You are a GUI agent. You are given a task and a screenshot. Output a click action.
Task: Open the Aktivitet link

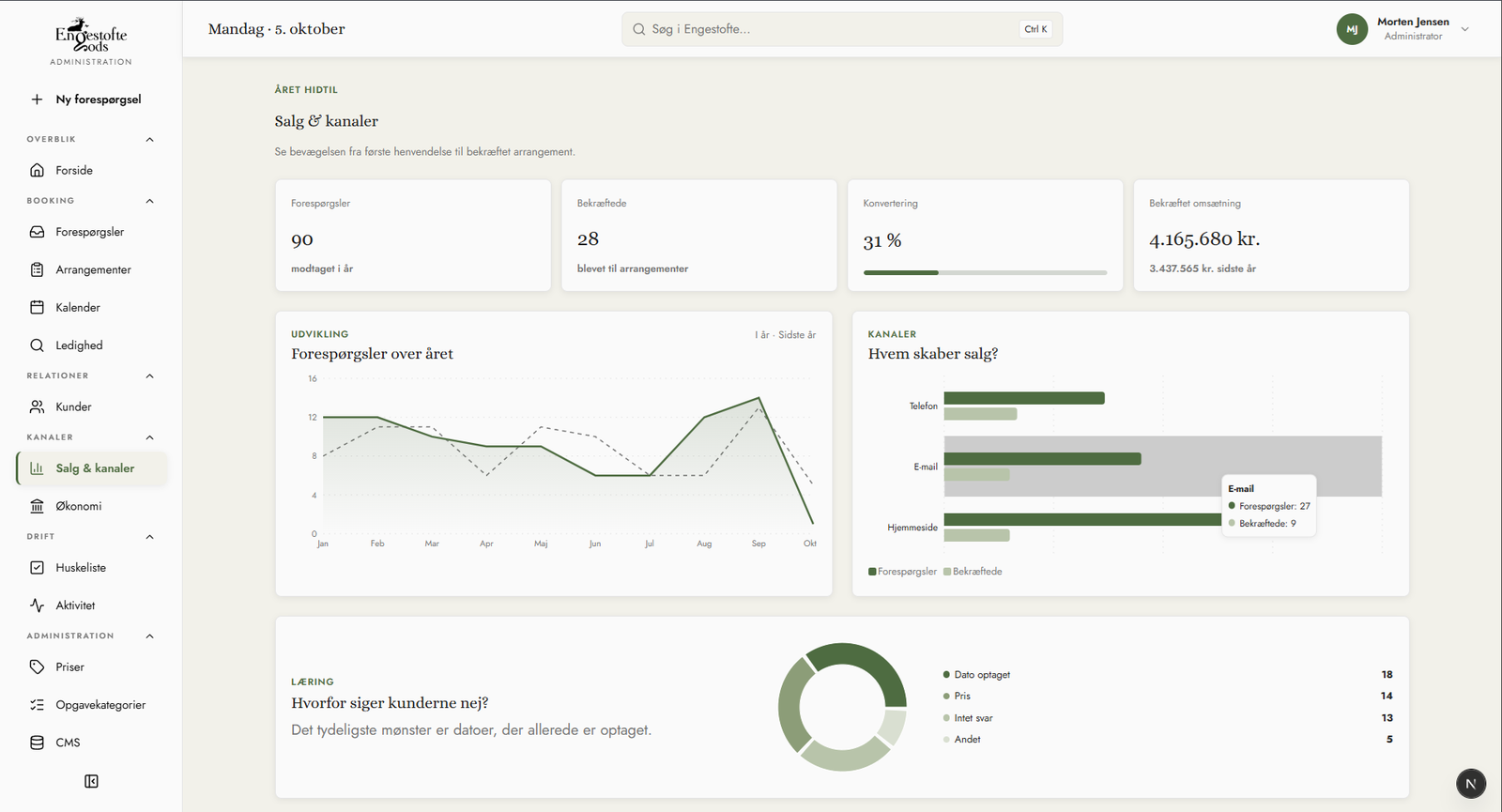91,605
